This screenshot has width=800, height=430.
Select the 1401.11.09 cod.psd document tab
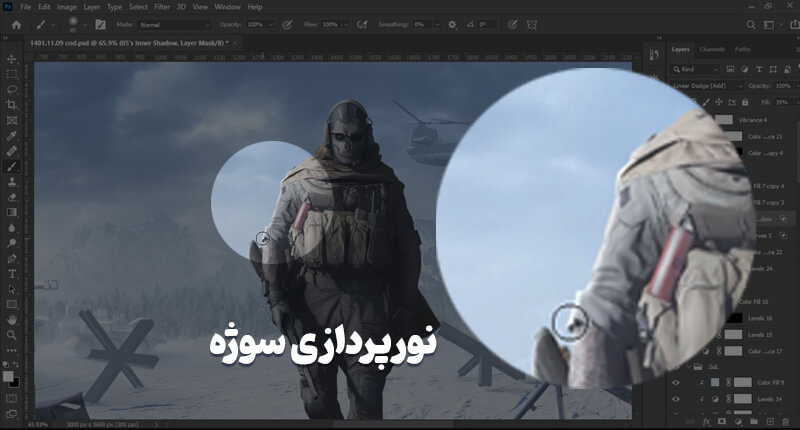tap(129, 43)
